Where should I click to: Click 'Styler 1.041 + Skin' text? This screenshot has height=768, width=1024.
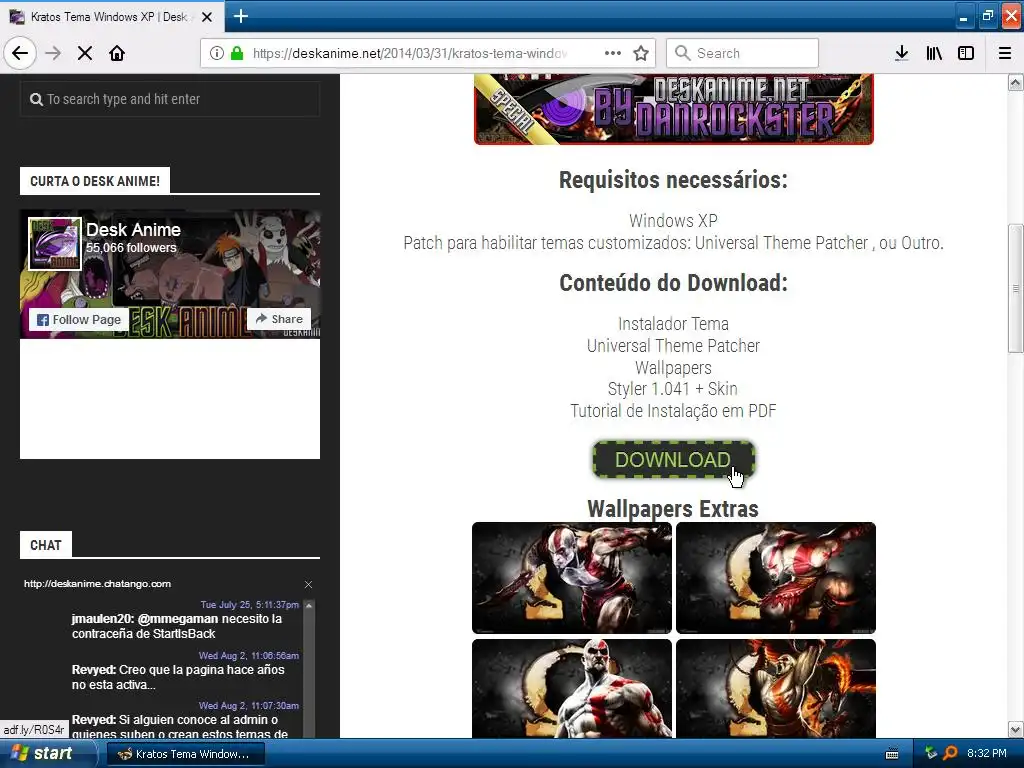[673, 389]
